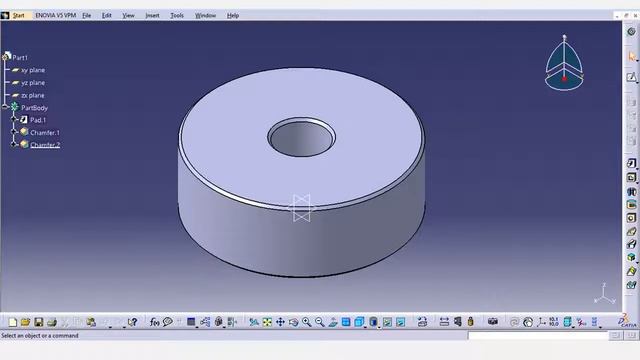This screenshot has height=360, width=640.
Task: Activate the What's This help pointer
Action: (132, 322)
